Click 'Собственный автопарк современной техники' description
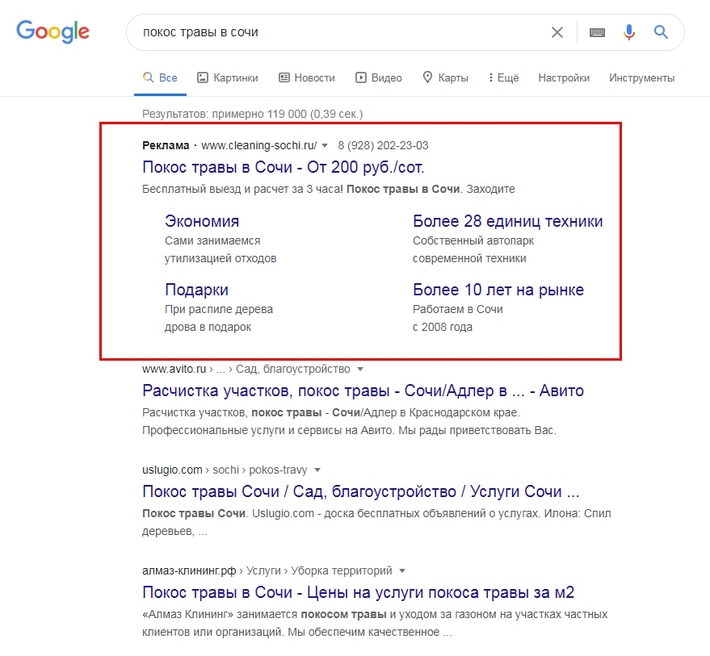Viewport: 710px width, 656px height. click(473, 249)
